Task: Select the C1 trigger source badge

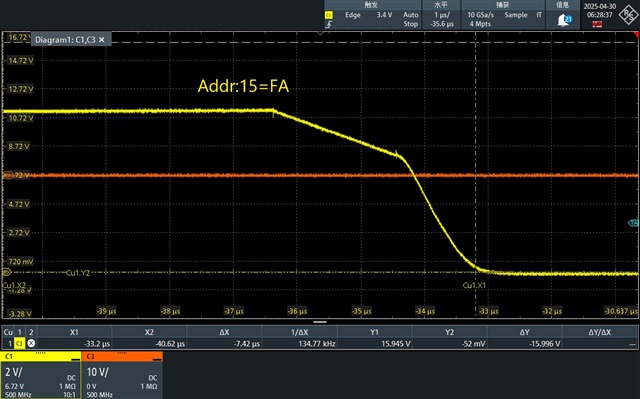Action: 329,15
